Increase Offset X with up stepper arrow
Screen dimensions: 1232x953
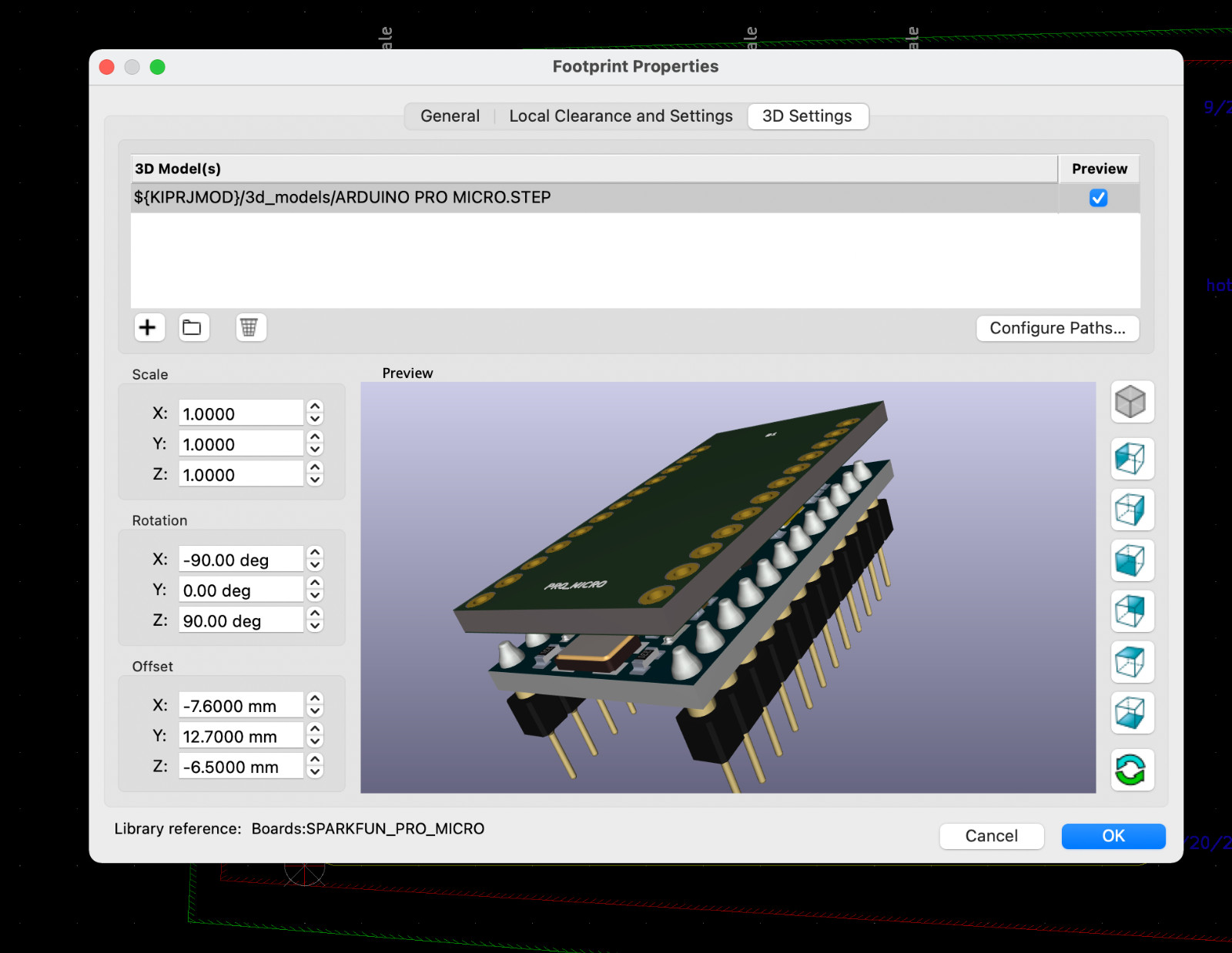tap(315, 698)
